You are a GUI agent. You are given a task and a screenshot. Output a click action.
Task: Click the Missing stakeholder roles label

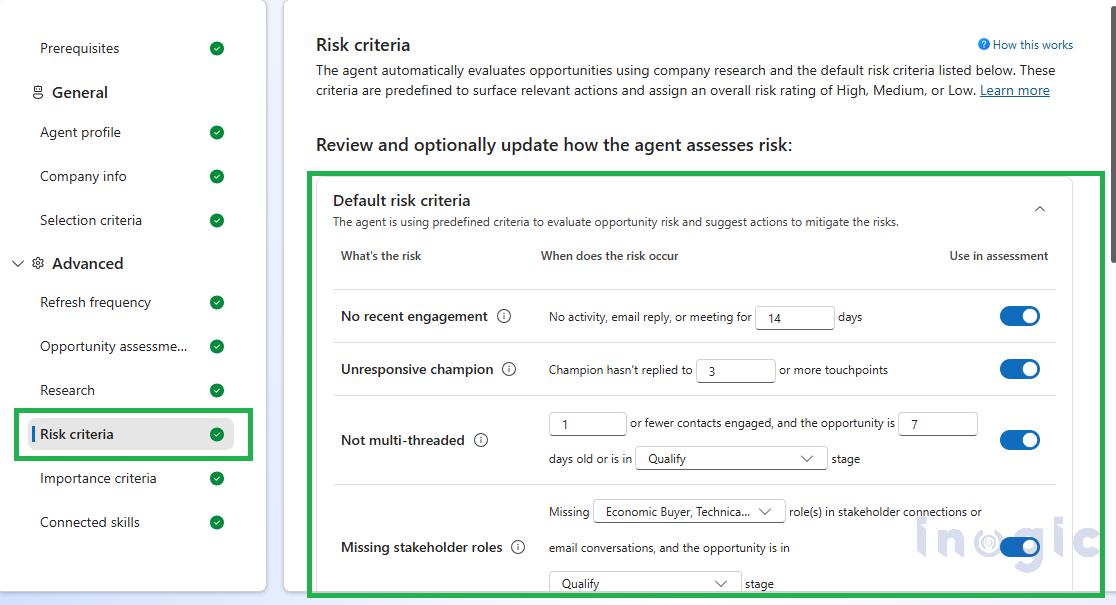click(x=421, y=547)
